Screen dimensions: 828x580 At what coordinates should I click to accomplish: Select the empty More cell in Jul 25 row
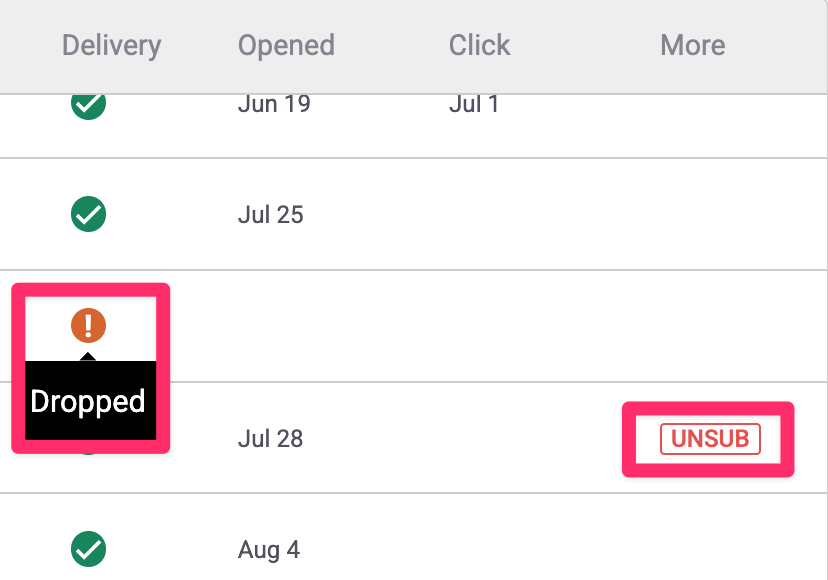coord(692,214)
